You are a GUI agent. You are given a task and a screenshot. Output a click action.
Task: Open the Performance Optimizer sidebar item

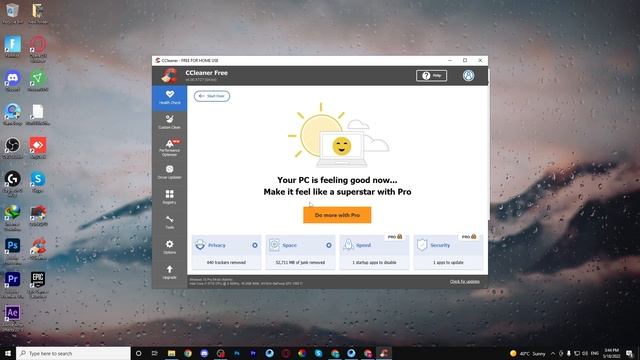pyautogui.click(x=169, y=147)
